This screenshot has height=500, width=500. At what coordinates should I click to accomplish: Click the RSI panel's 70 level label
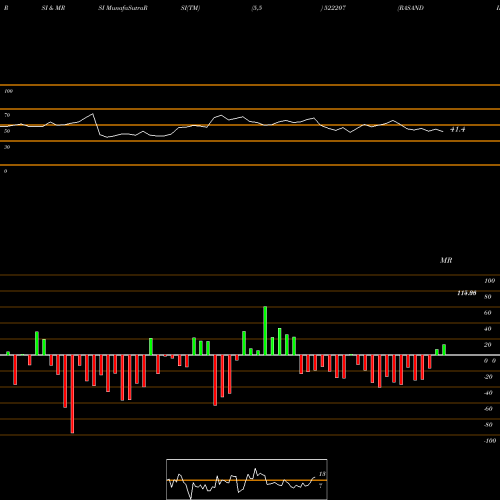click(7, 115)
